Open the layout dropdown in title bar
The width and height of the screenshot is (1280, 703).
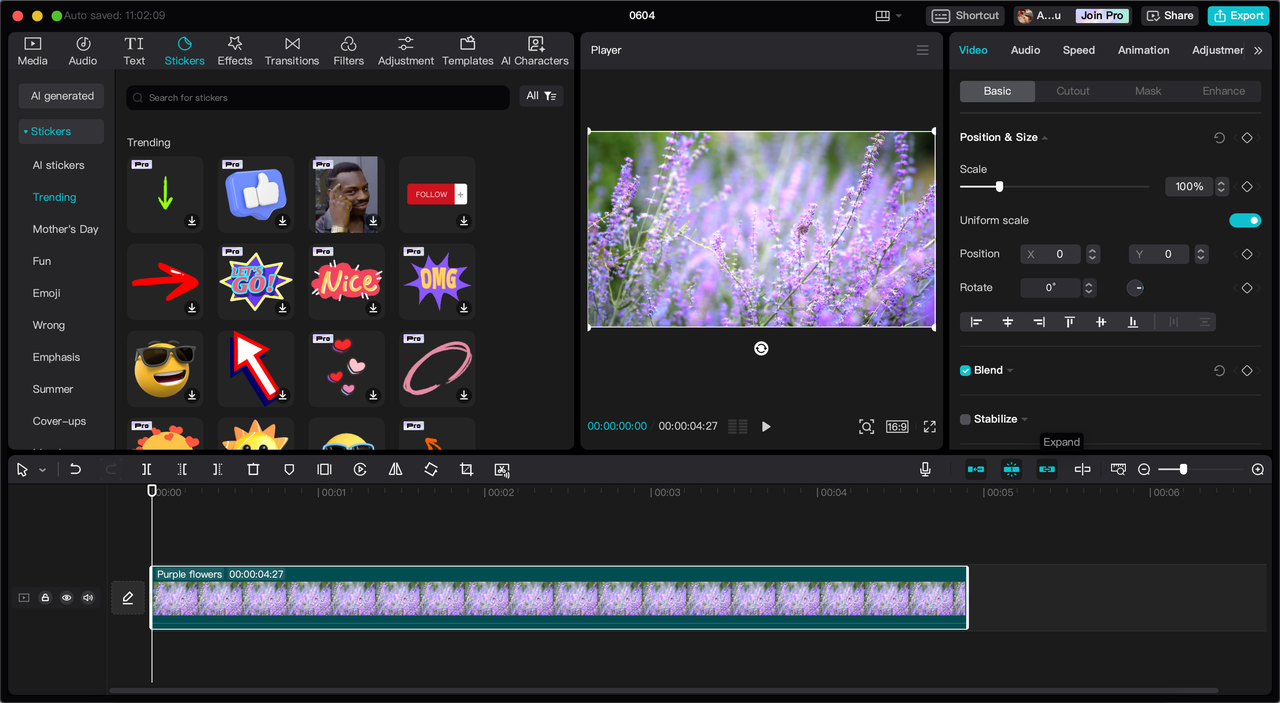pos(888,16)
